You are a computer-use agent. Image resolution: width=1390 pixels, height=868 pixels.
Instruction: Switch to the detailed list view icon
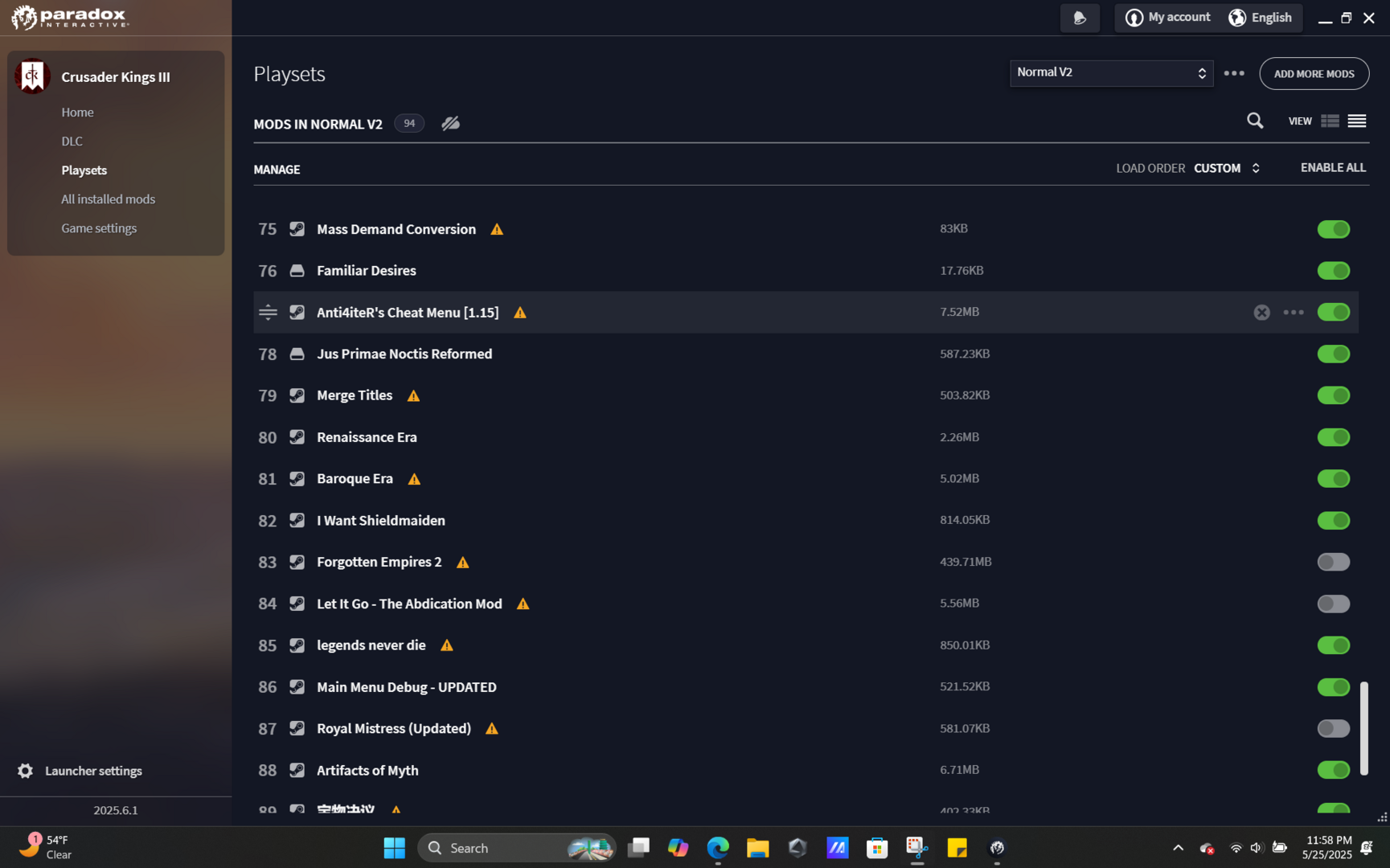(x=1330, y=121)
